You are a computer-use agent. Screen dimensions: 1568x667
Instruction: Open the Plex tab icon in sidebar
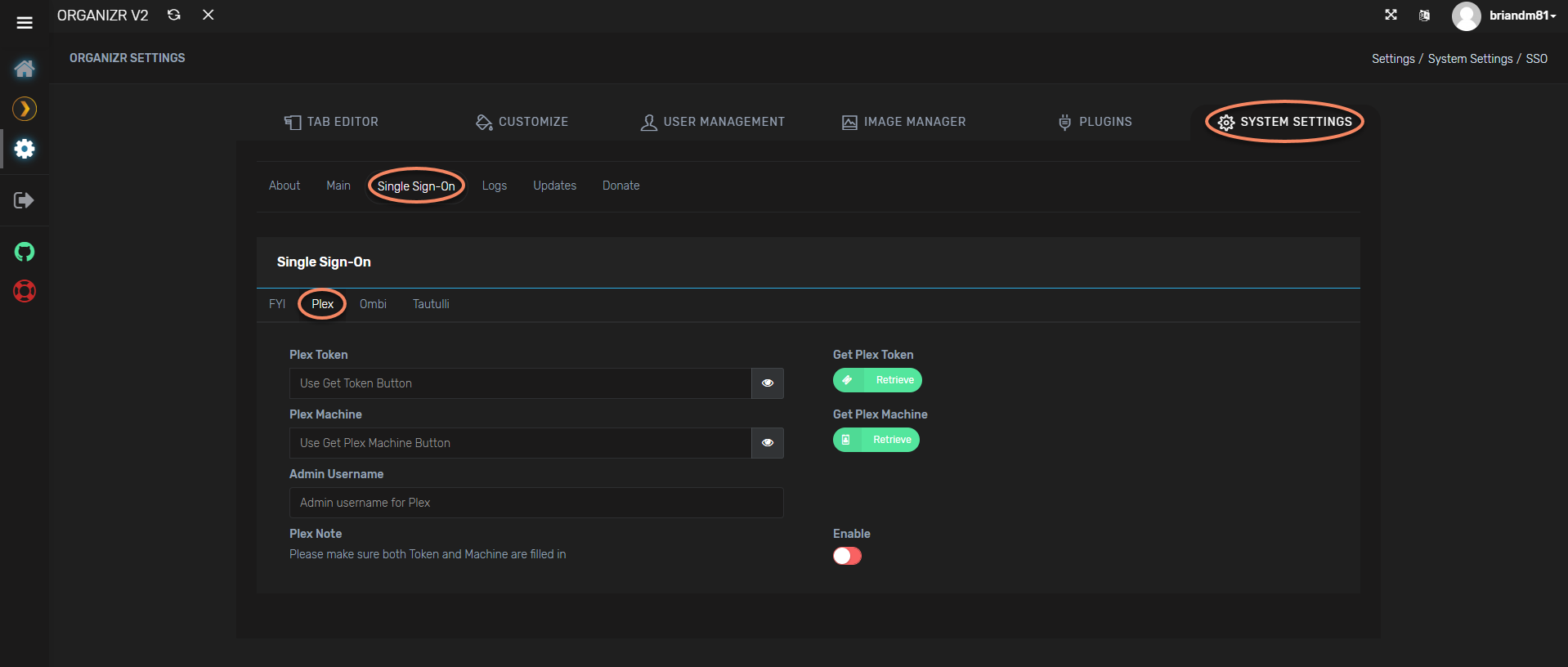point(25,109)
